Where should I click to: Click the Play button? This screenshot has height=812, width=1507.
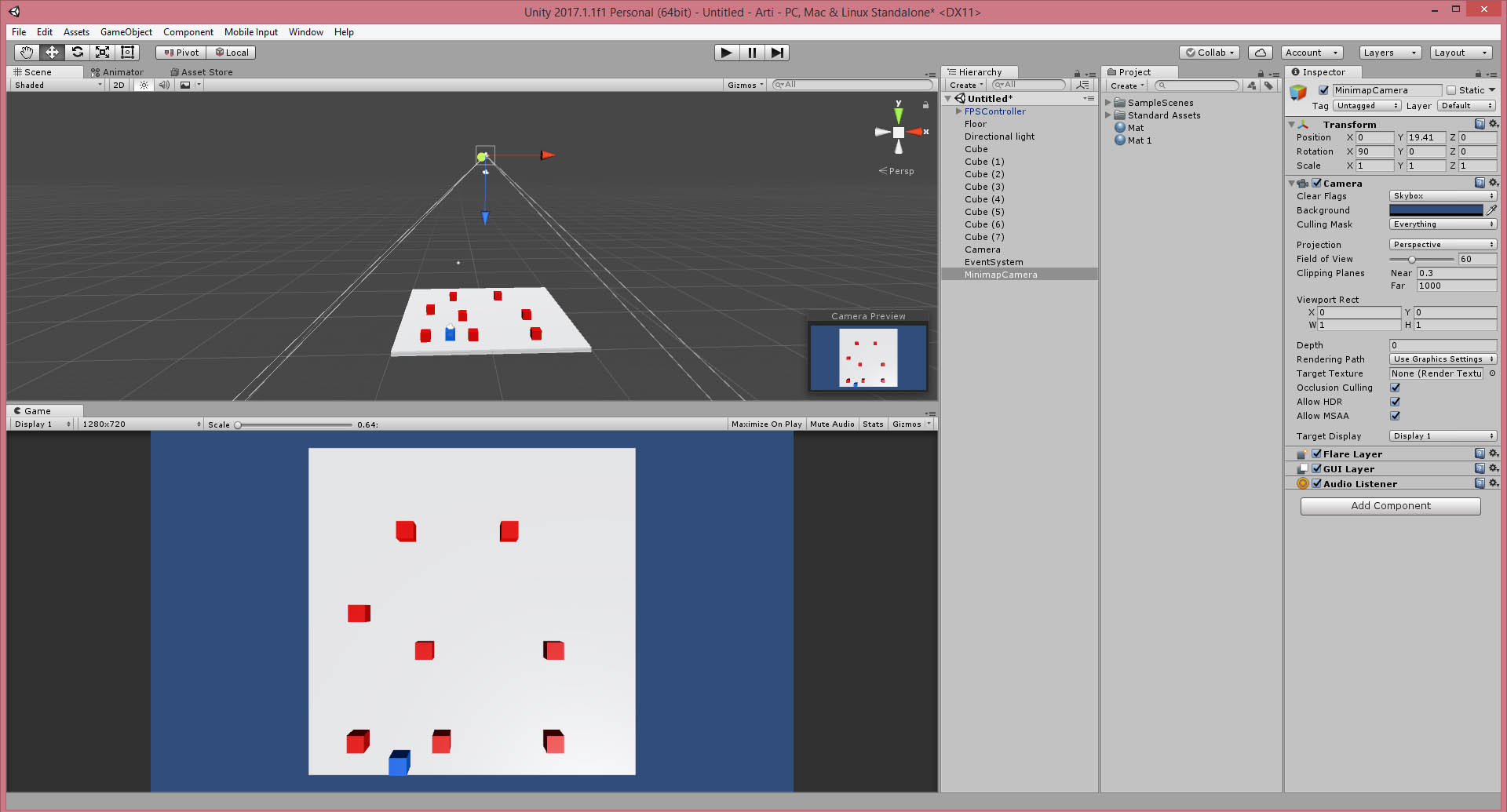727,53
